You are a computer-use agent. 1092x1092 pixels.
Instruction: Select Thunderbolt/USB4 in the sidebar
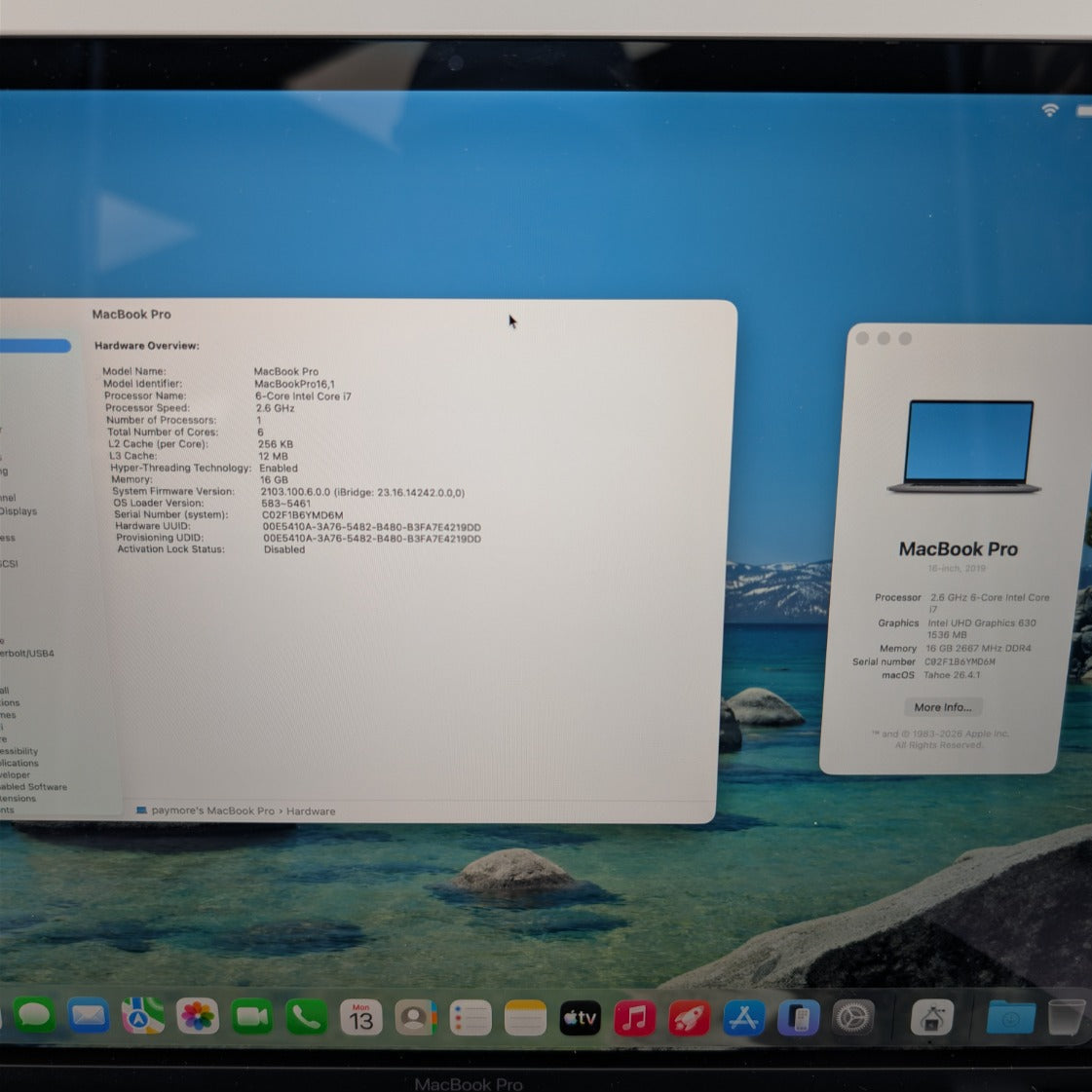[x=26, y=654]
